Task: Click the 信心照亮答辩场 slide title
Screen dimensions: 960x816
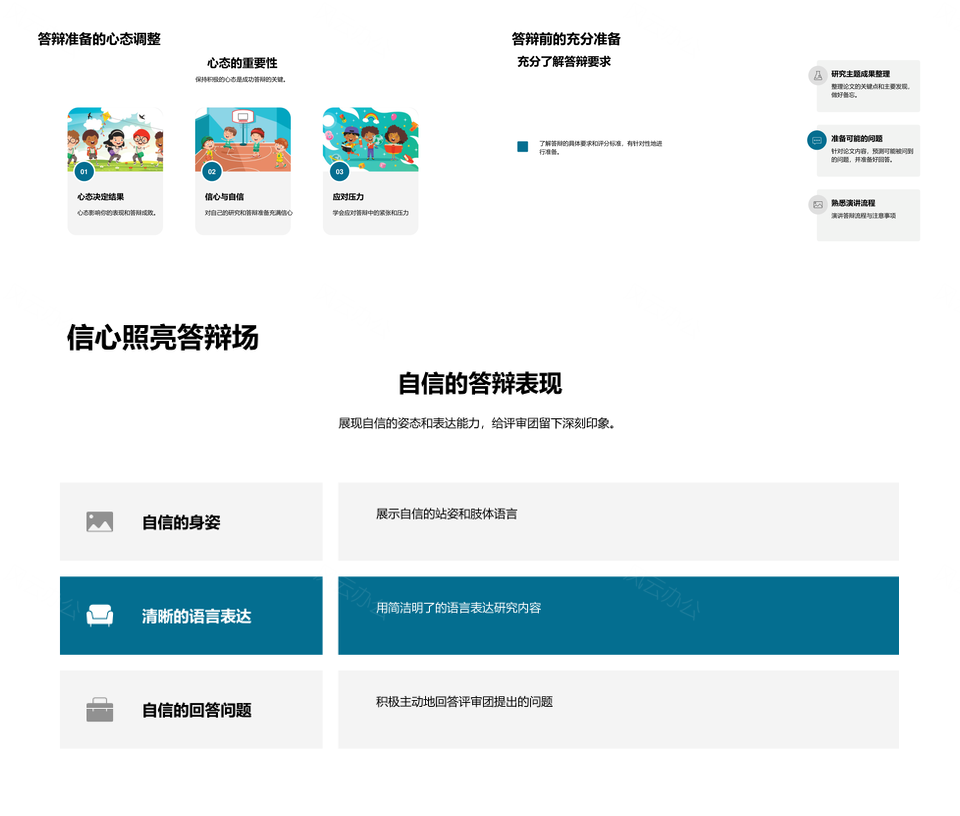Action: tap(162, 338)
